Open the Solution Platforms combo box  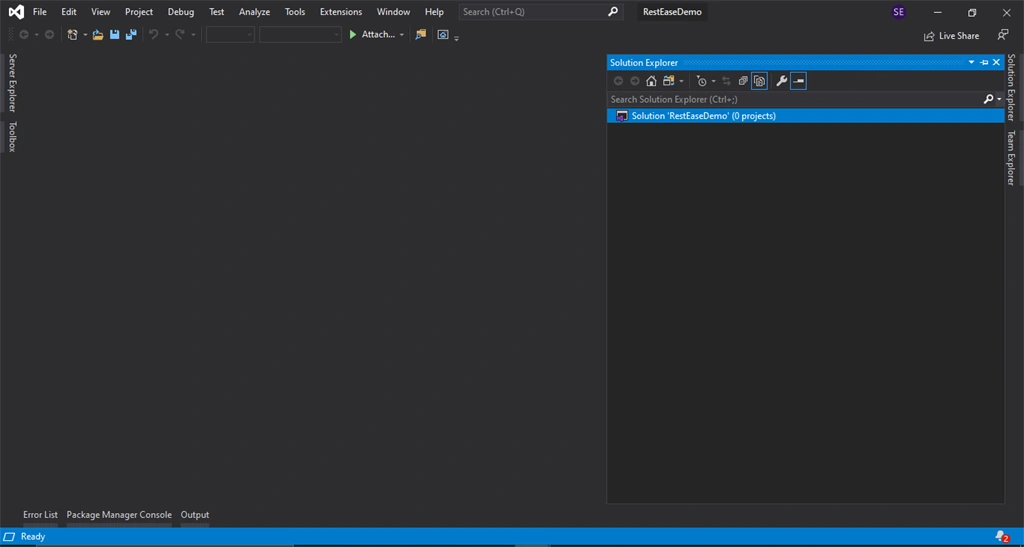[300, 35]
